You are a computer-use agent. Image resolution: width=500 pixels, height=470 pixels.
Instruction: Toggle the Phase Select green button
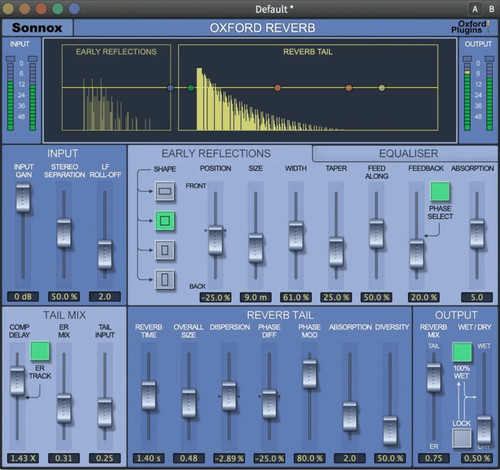point(440,191)
